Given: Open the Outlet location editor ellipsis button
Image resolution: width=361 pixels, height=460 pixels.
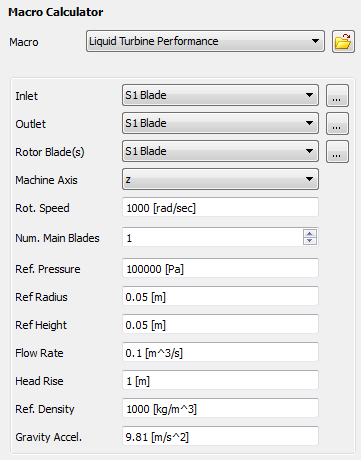Looking at the screenshot, I should [337, 124].
